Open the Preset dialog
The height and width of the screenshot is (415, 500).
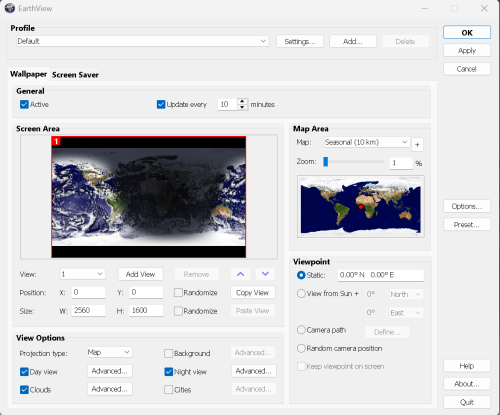pyautogui.click(x=467, y=225)
